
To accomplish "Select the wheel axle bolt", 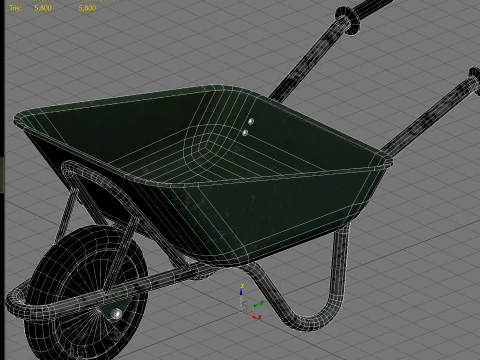I will coord(116,313).
